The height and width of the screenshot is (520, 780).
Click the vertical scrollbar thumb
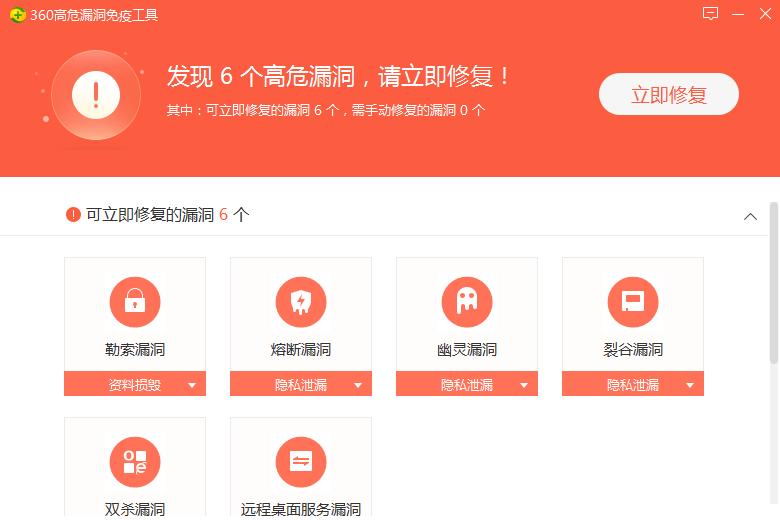(x=774, y=282)
